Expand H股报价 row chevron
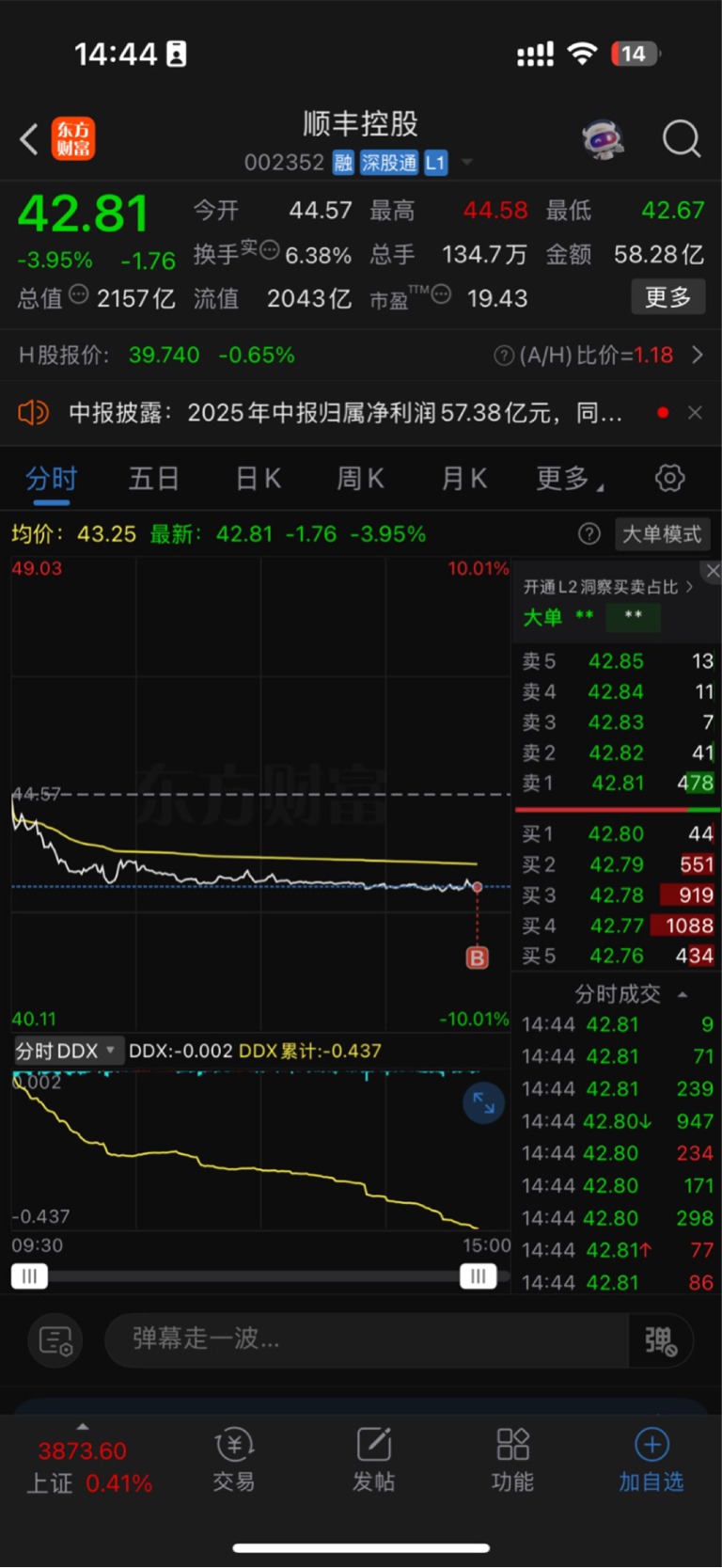The image size is (722, 1568). click(x=697, y=355)
